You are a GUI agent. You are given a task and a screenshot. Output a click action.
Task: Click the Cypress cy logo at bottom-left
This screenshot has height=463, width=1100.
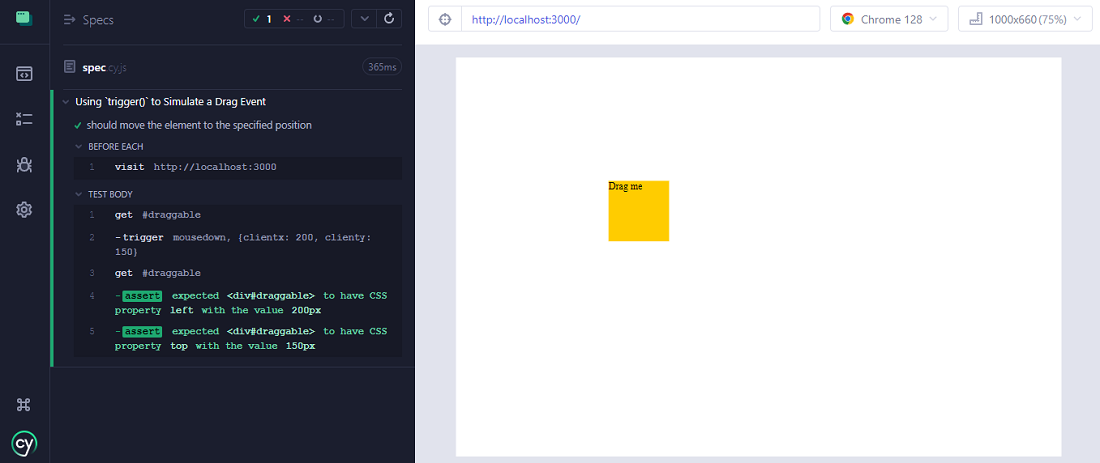(25, 443)
